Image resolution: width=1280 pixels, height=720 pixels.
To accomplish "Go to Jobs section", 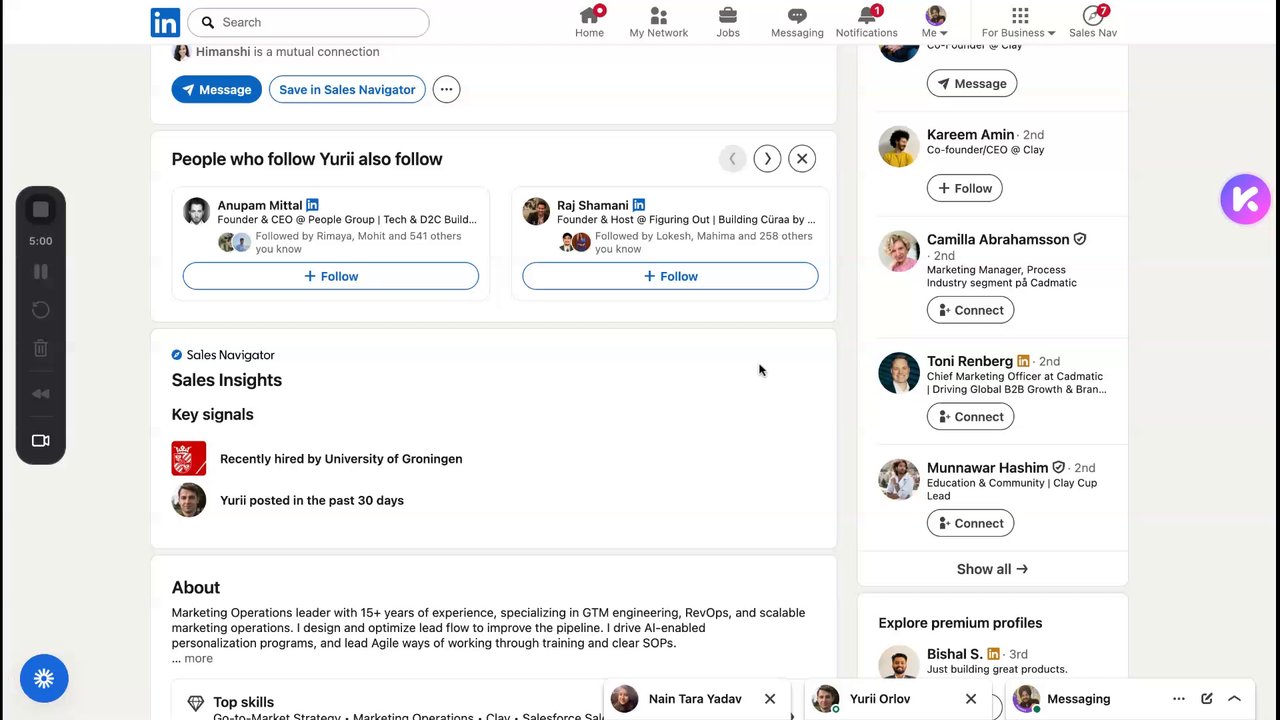I will click(x=728, y=21).
